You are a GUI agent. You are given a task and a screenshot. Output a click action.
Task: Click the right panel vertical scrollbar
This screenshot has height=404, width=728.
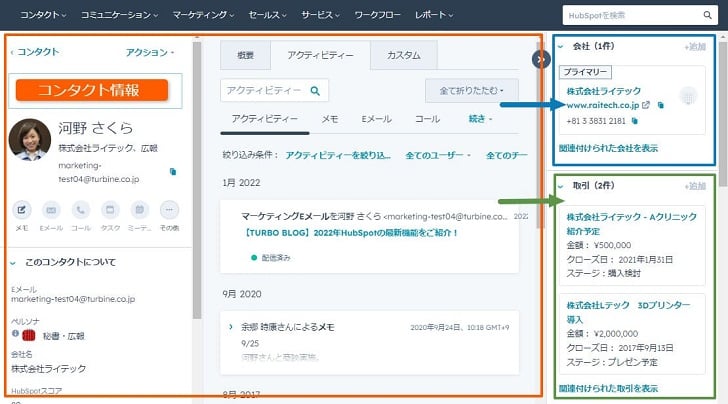pos(723,114)
